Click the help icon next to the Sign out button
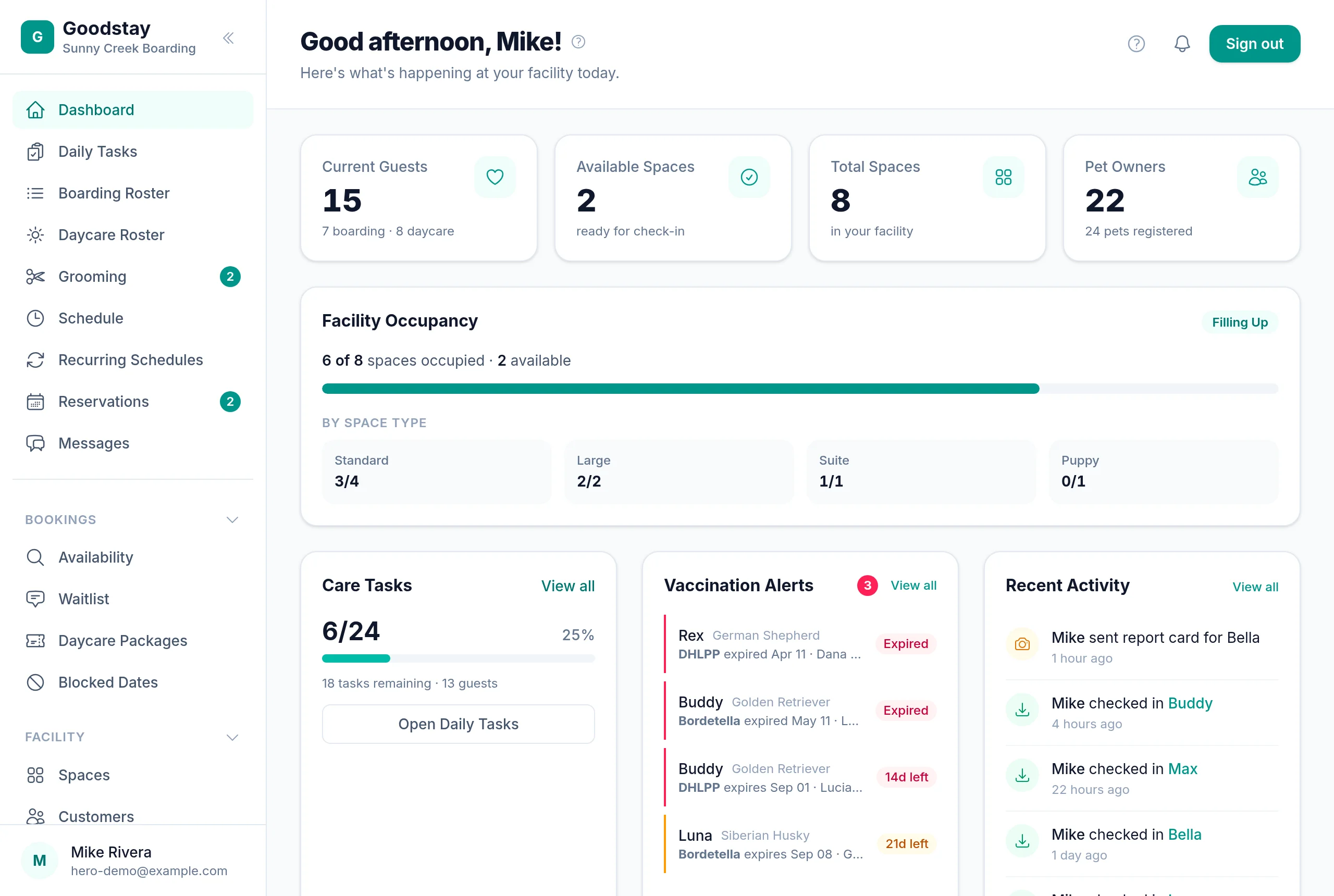The width and height of the screenshot is (1334, 896). [x=1135, y=44]
